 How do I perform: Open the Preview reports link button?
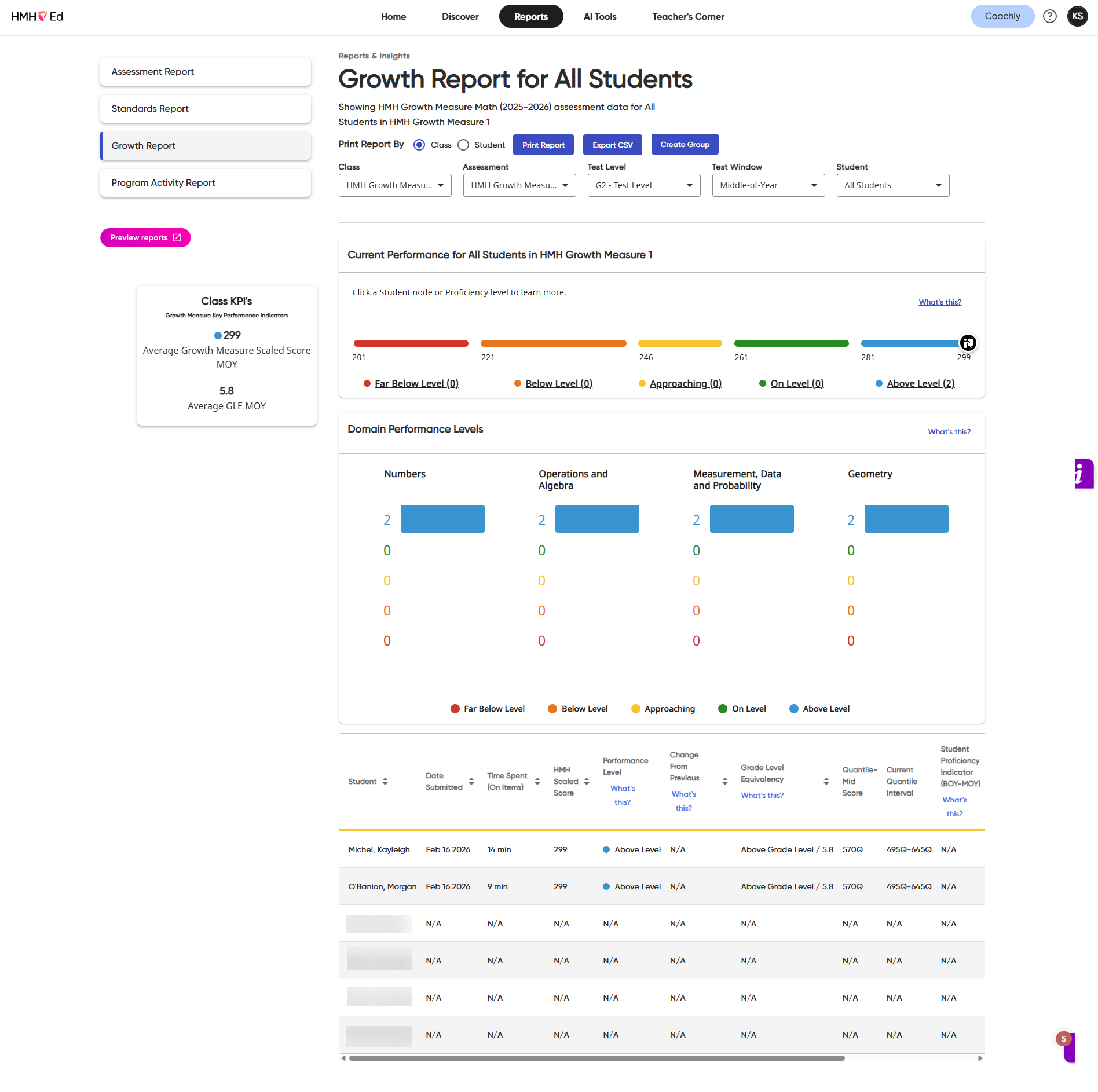tap(145, 237)
